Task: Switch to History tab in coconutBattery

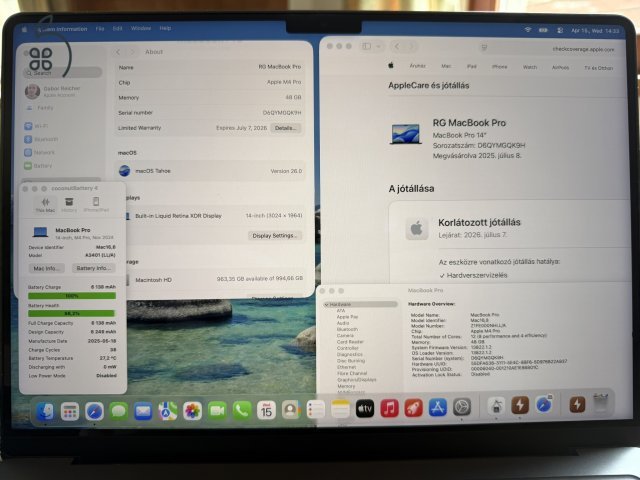Action: [69, 204]
